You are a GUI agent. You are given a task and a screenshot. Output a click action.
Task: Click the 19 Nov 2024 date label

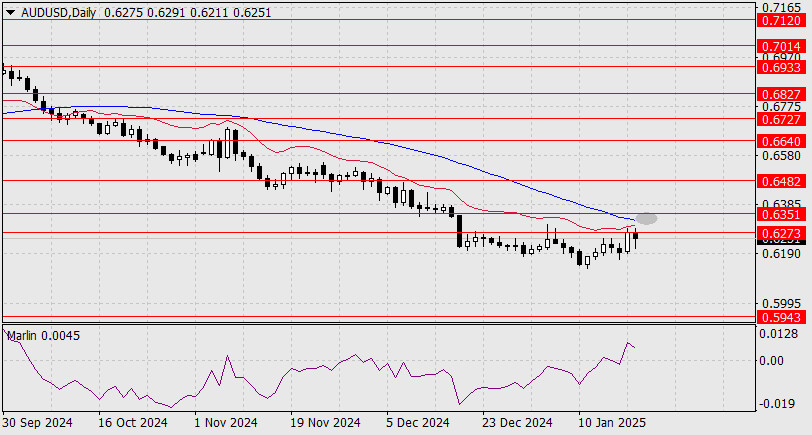click(x=325, y=423)
